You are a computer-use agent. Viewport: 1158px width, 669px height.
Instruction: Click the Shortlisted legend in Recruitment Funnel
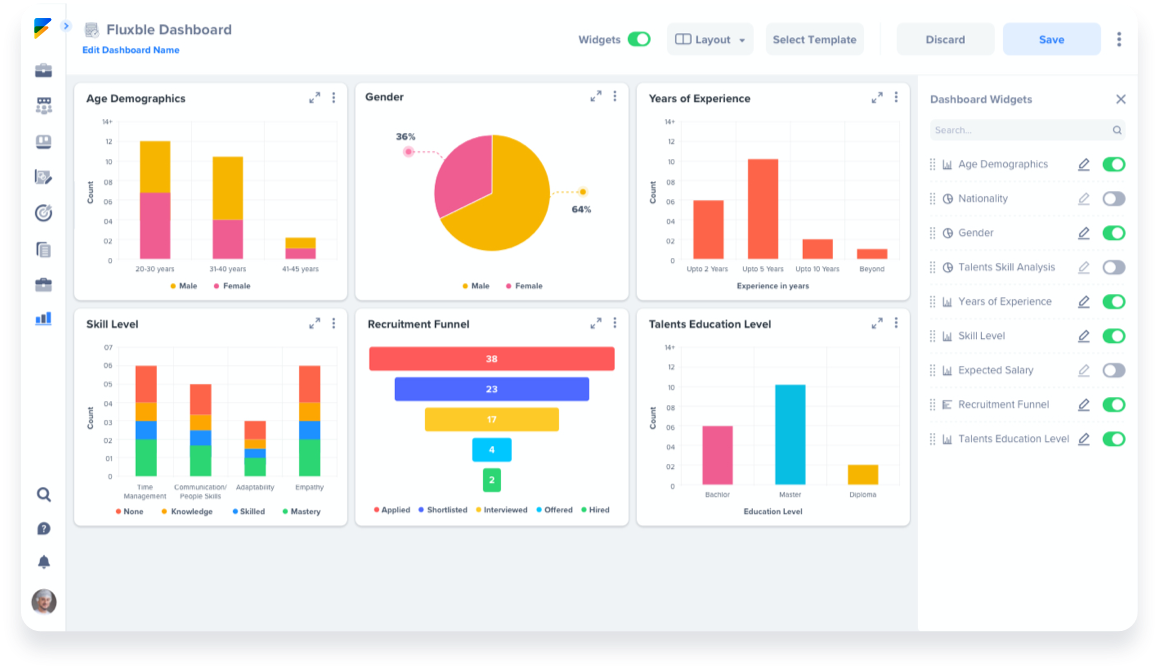(x=442, y=510)
